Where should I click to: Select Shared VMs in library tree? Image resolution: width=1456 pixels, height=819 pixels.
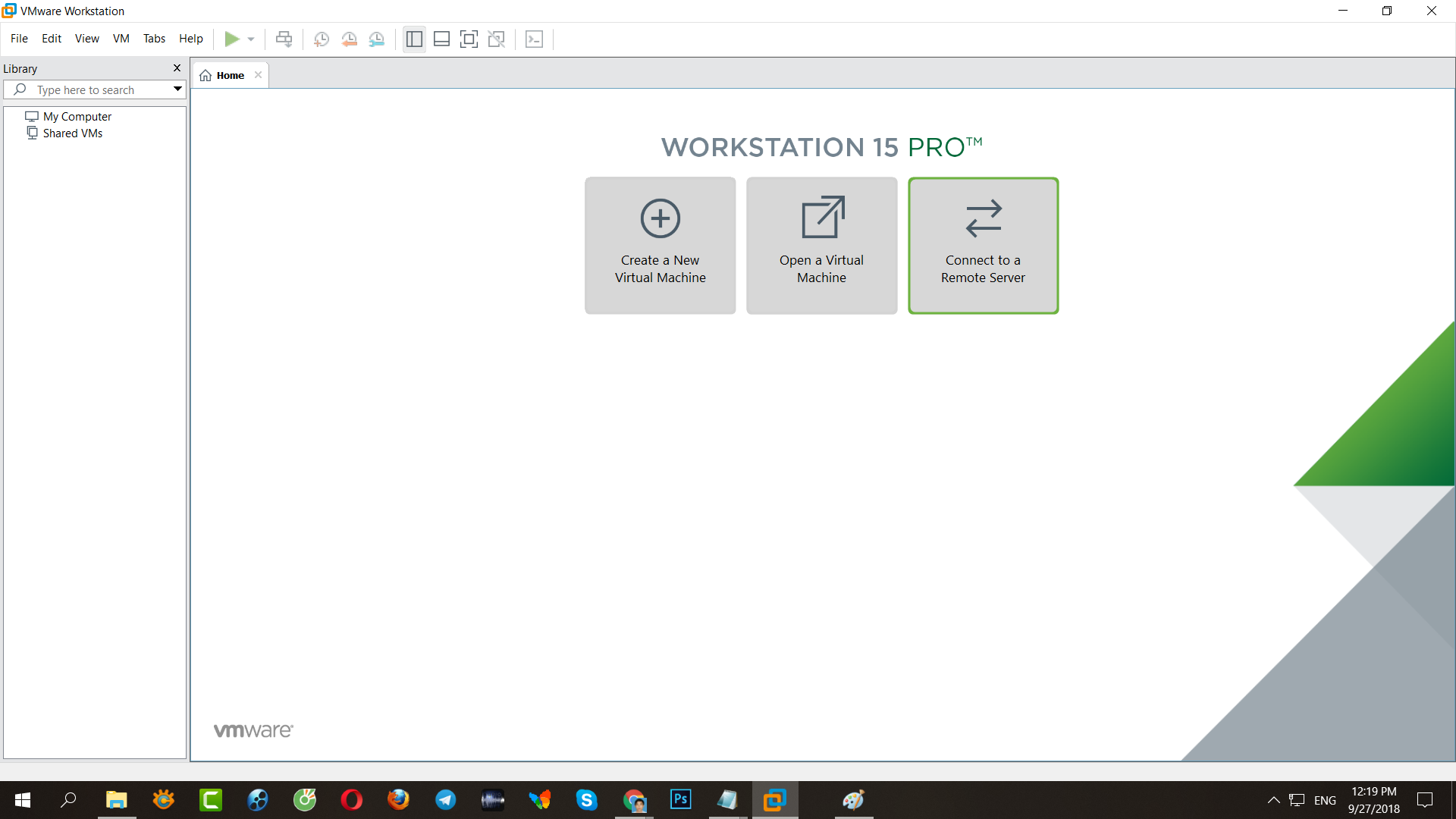point(72,133)
